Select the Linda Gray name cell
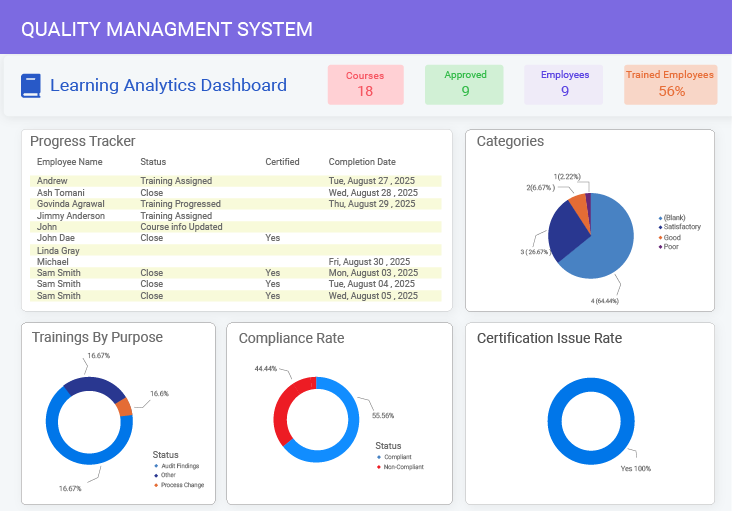Screen dimensions: 732x511 (58, 251)
